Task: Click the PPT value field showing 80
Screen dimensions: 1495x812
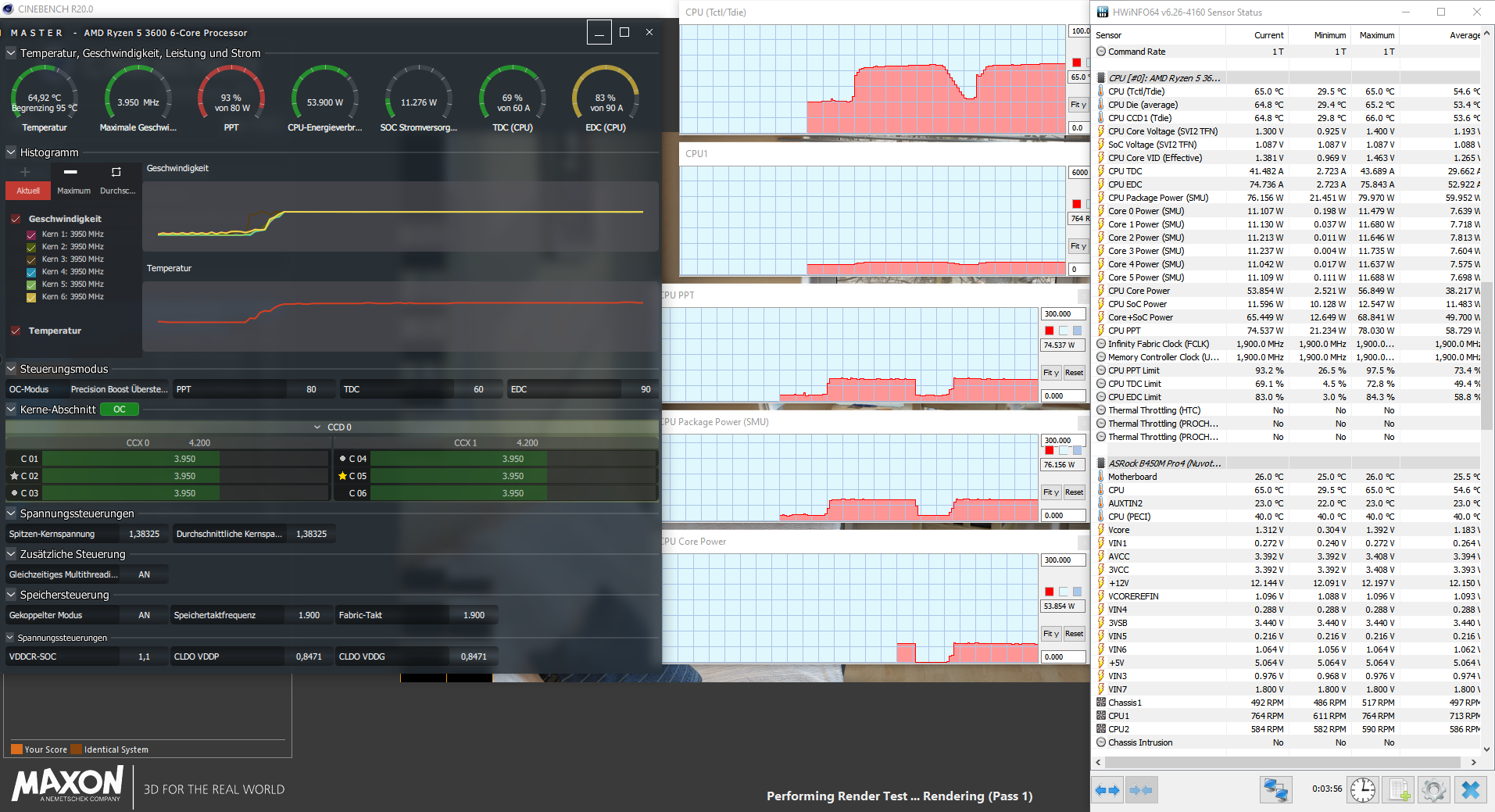Action: (x=311, y=389)
